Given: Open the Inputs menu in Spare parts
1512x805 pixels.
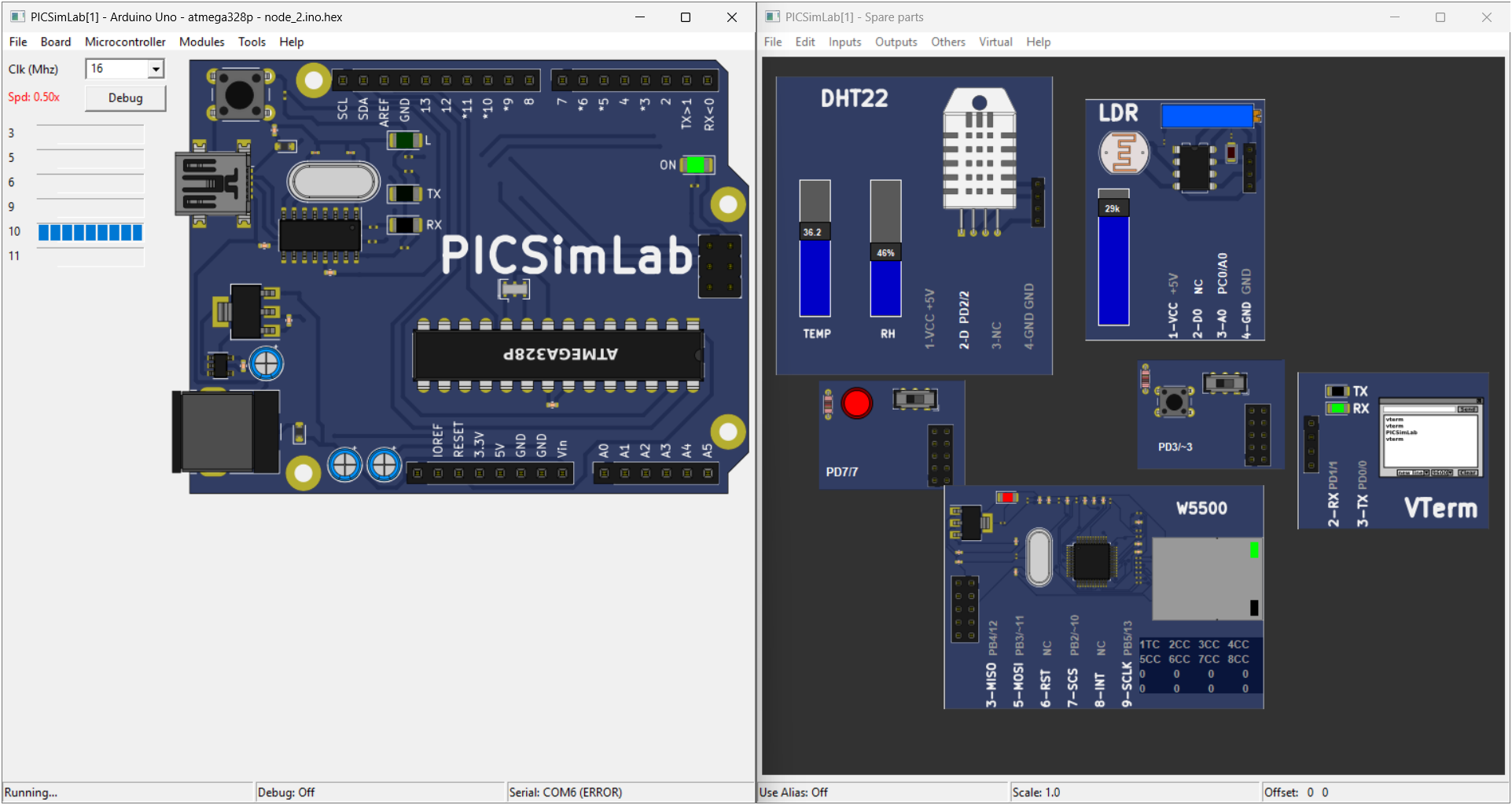Looking at the screenshot, I should pos(845,42).
